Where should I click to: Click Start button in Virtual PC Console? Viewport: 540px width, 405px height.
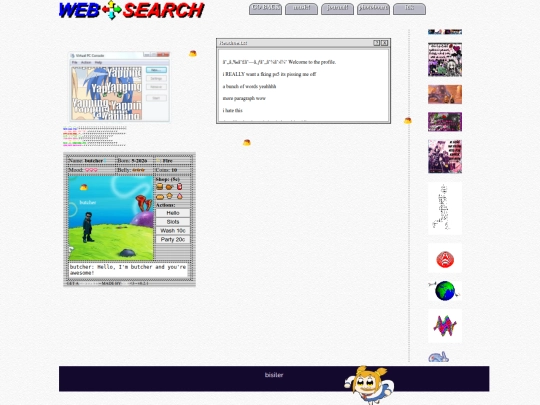[156, 98]
